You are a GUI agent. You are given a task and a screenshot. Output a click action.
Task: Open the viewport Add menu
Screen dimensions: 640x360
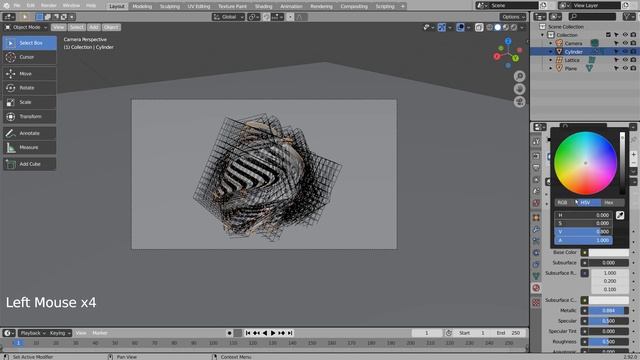pyautogui.click(x=94, y=27)
